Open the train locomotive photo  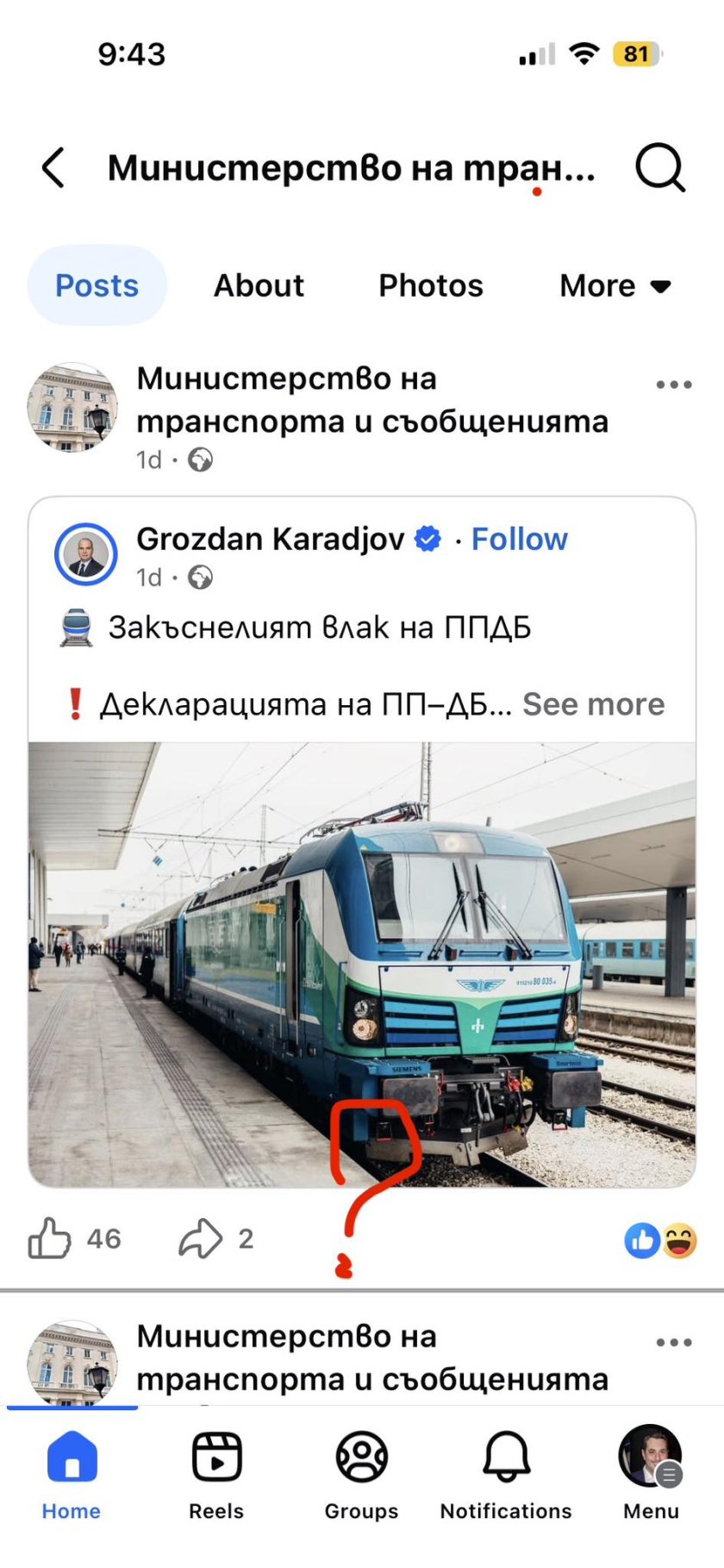click(x=362, y=965)
